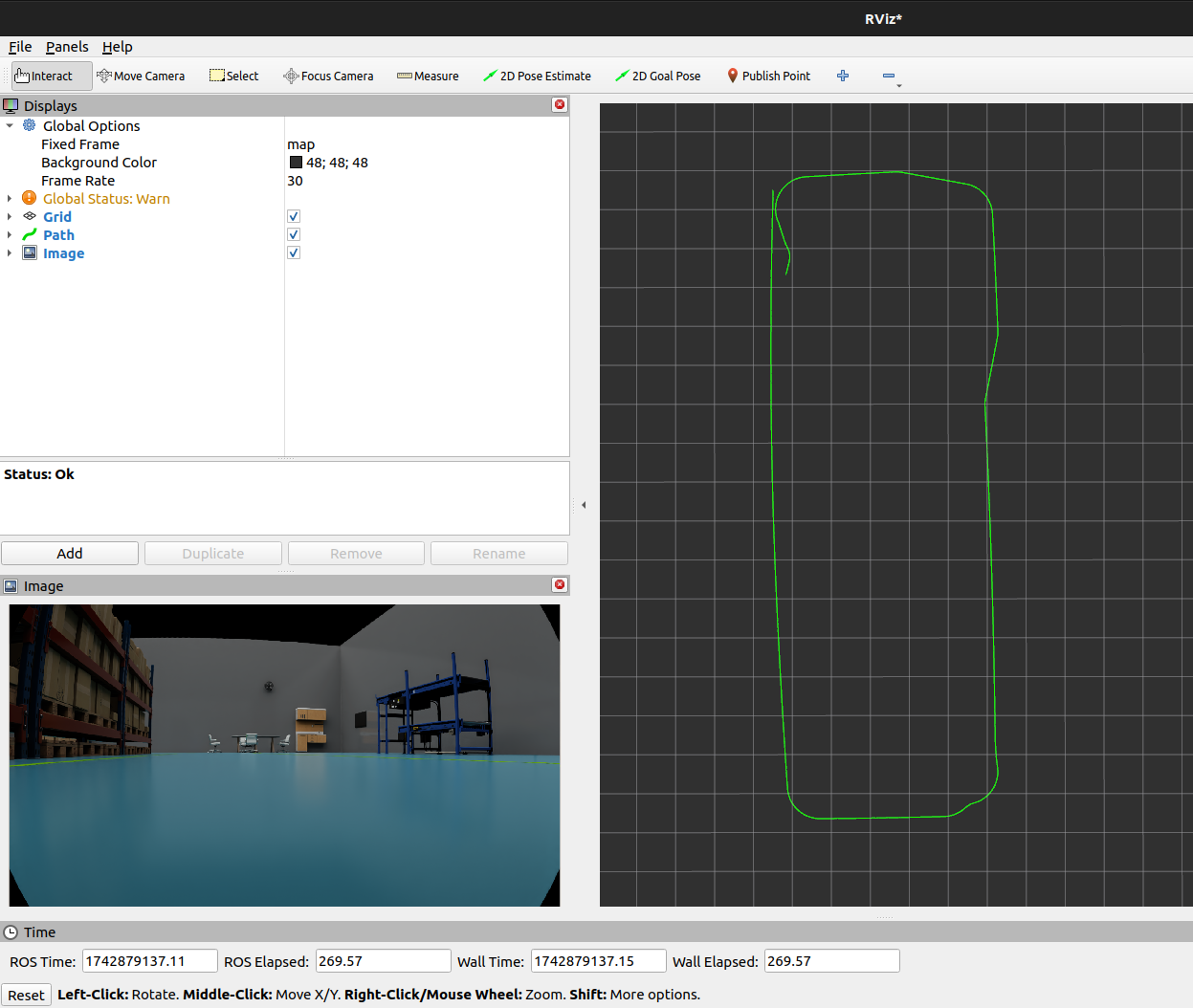Activate the Move Camera tool
The width and height of the screenshot is (1193, 1008).
(141, 77)
